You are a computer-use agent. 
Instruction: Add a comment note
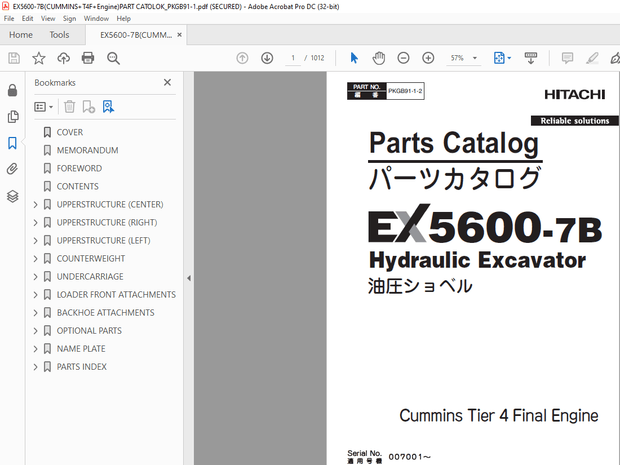(x=567, y=58)
